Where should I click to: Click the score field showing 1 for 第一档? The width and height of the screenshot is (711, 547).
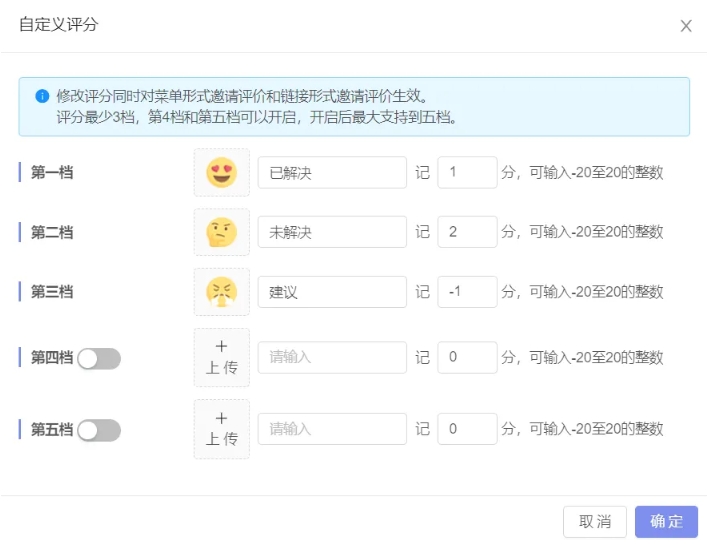[467, 172]
